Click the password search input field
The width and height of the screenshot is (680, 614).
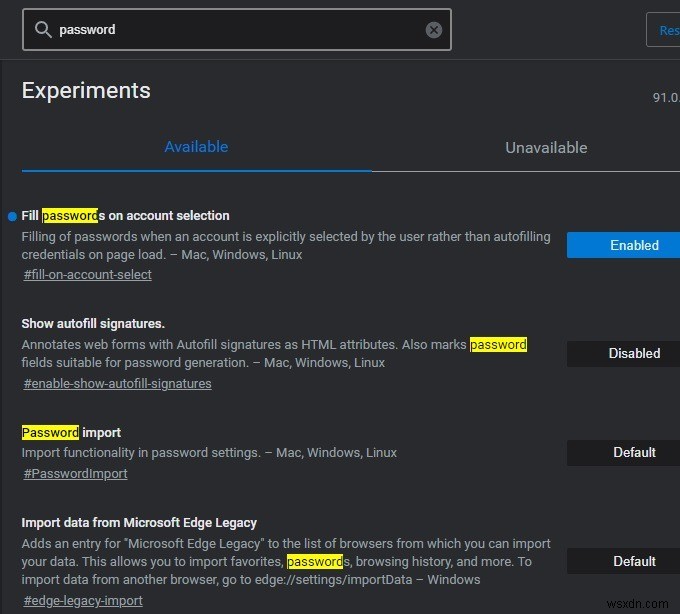coord(237,29)
